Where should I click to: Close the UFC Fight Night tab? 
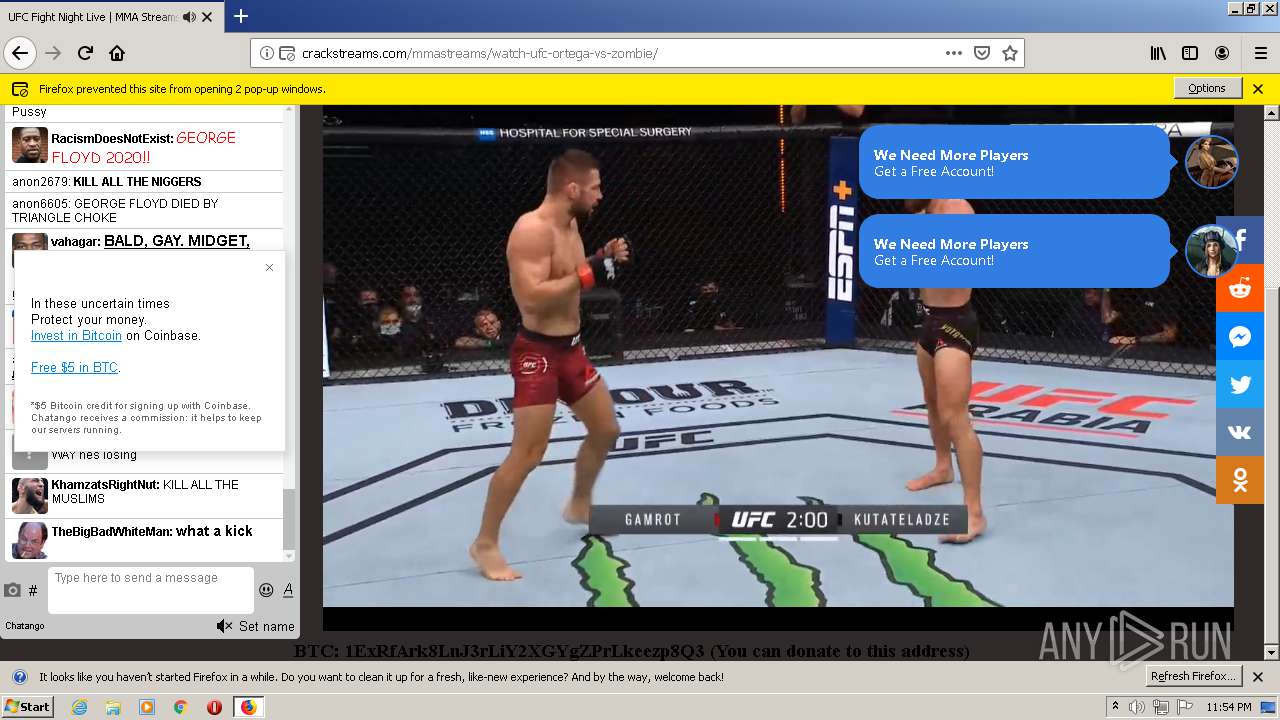(207, 17)
